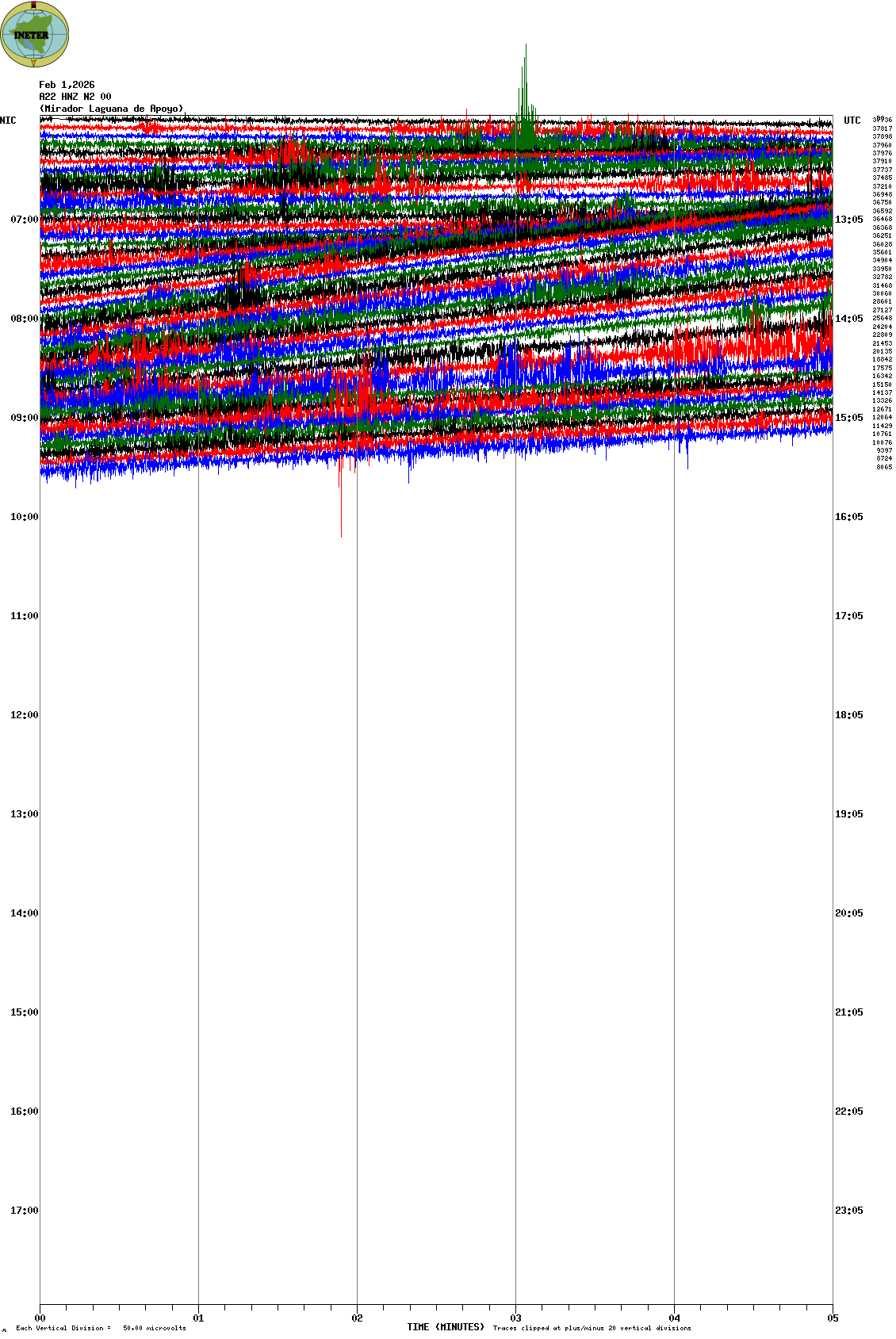Image resolution: width=896 pixels, height=1339 pixels.
Task: Click the 16:05 UTC time marker
Action: pyautogui.click(x=848, y=517)
